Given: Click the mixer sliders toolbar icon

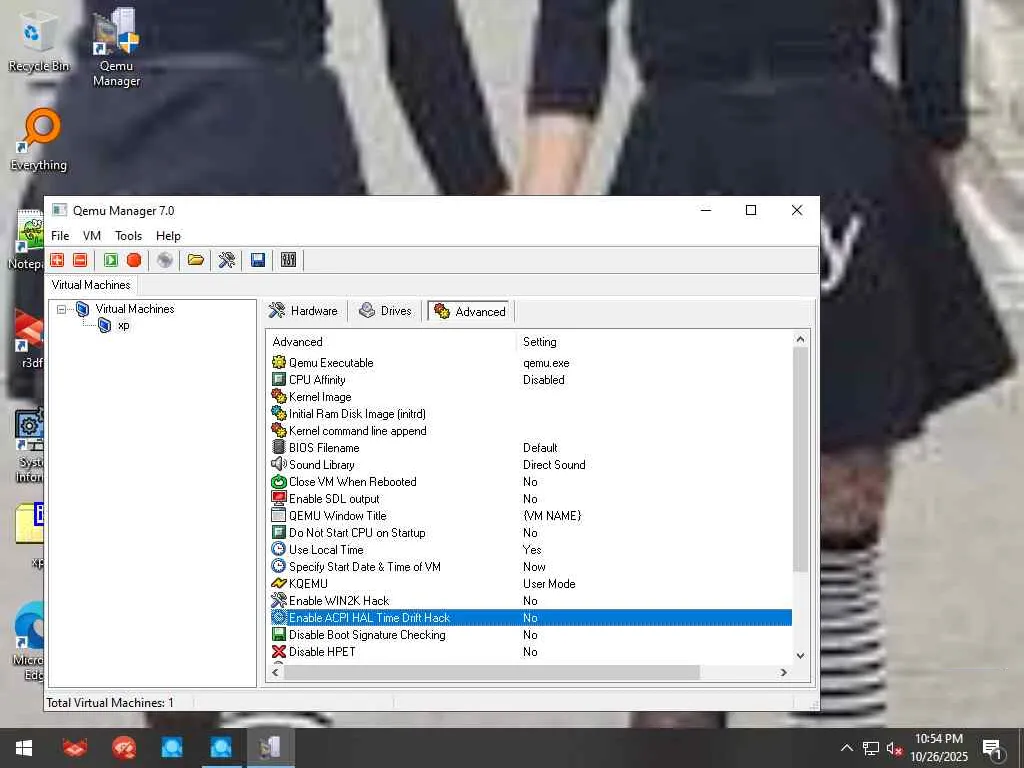Looking at the screenshot, I should point(289,260).
